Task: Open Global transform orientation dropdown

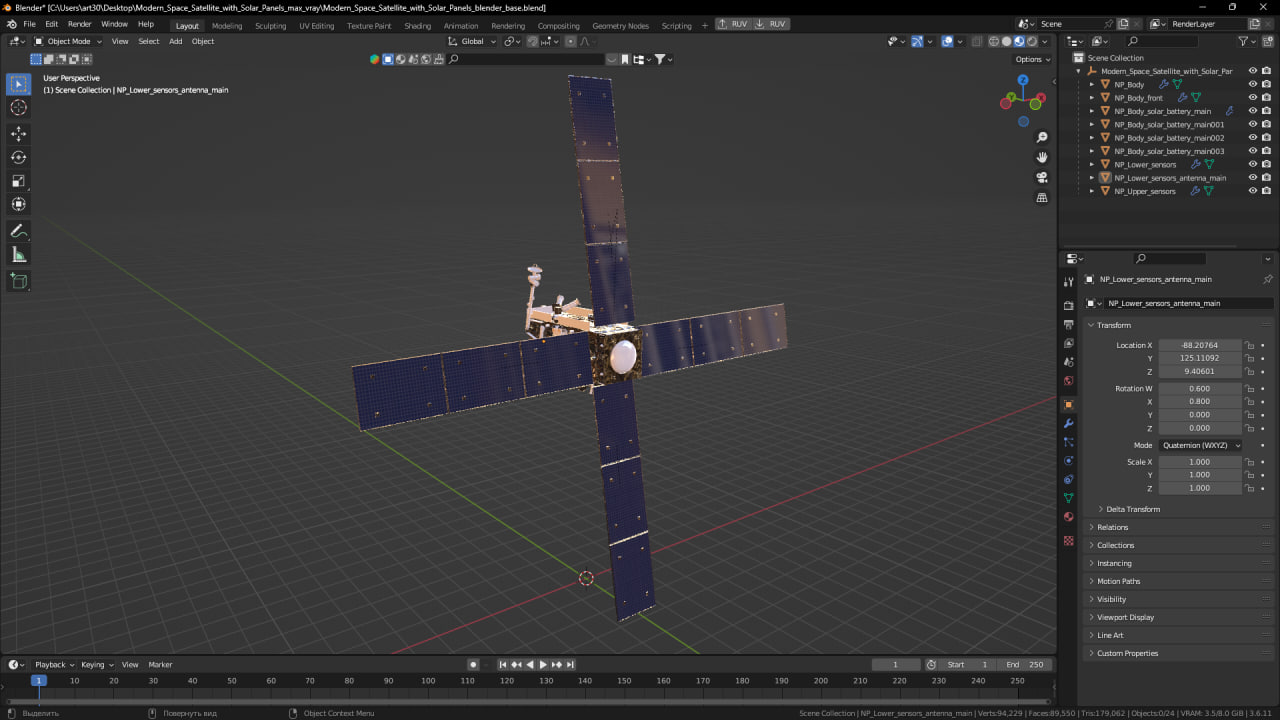Action: [471, 41]
